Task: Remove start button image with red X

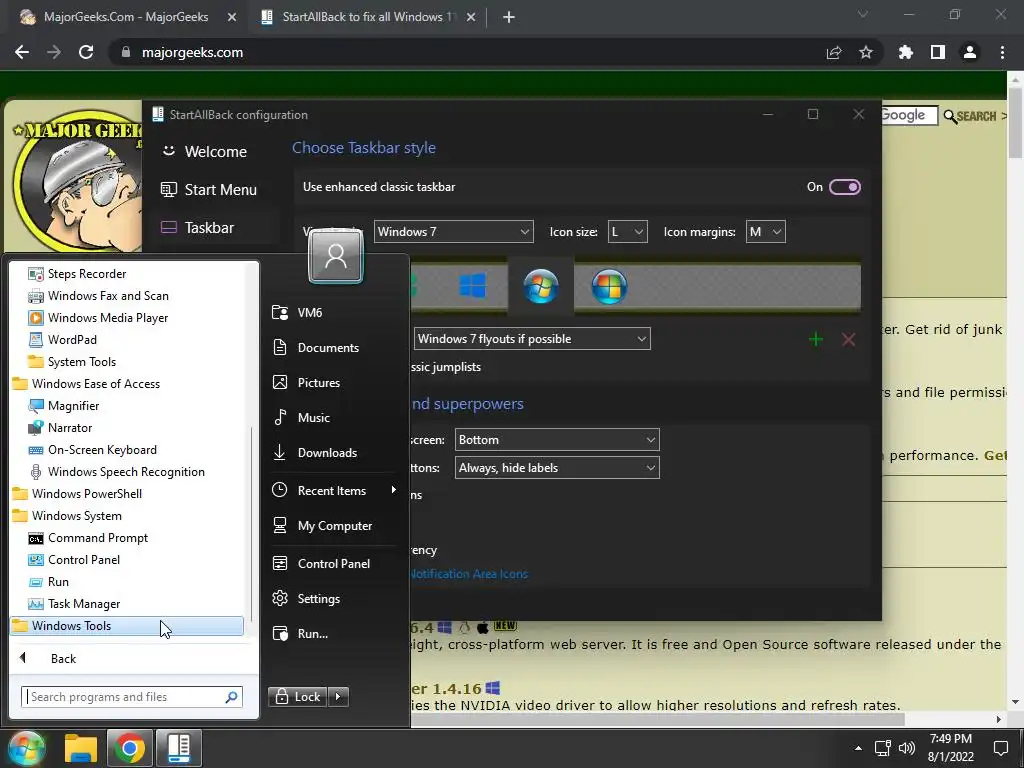Action: 848,339
